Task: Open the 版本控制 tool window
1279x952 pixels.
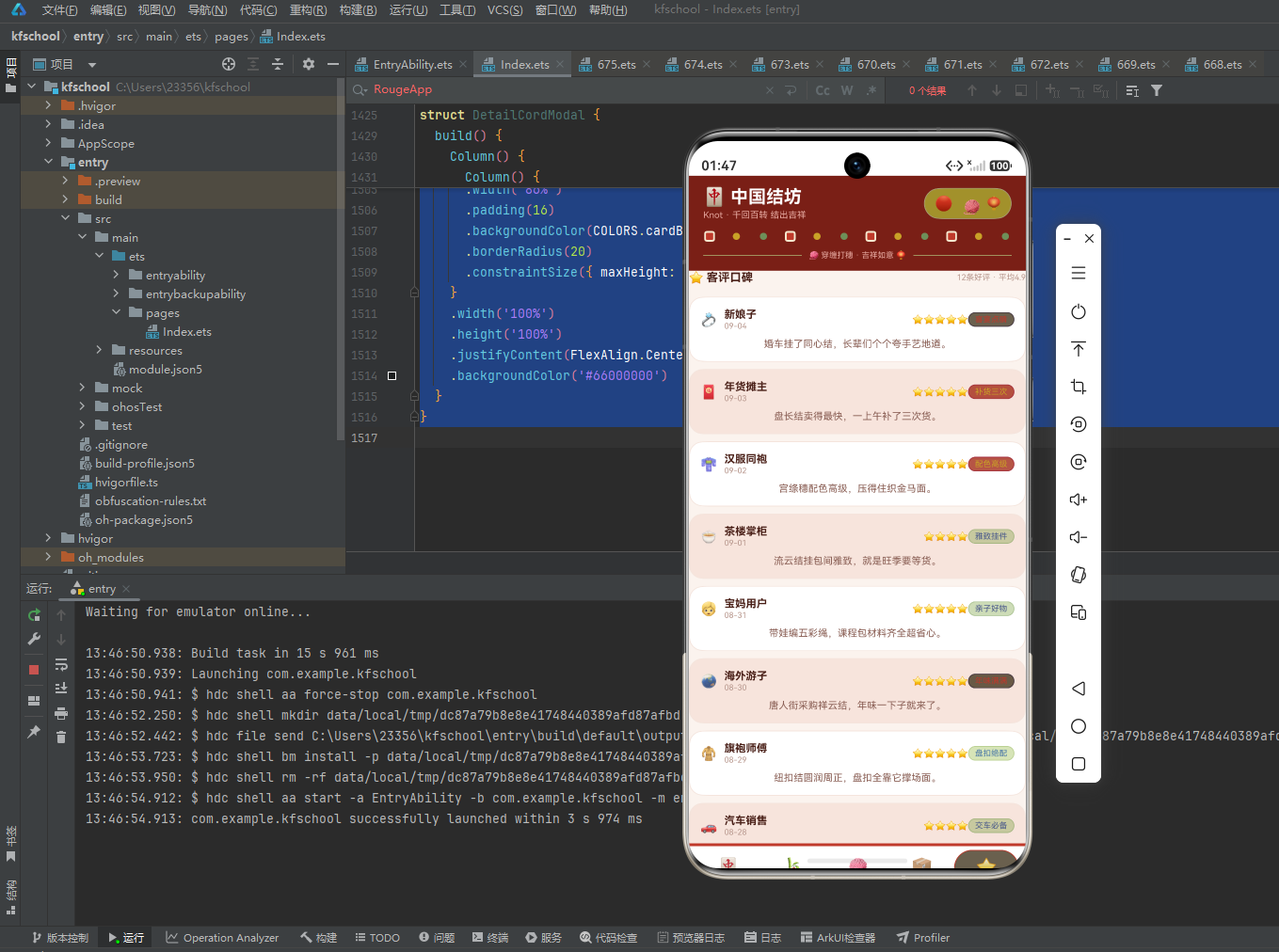Action: coord(60,938)
